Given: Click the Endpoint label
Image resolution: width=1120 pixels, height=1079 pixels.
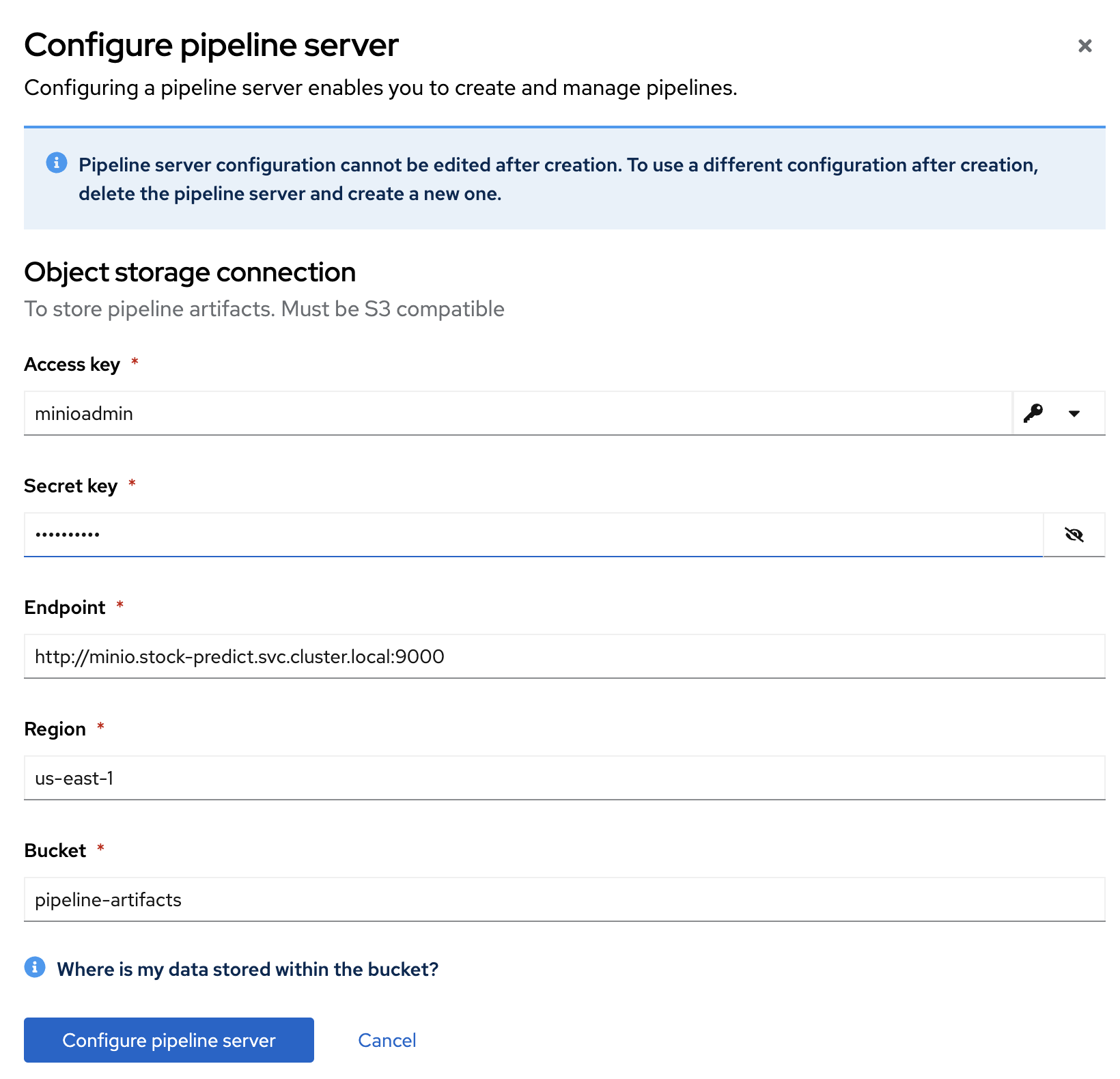Looking at the screenshot, I should pos(65,607).
